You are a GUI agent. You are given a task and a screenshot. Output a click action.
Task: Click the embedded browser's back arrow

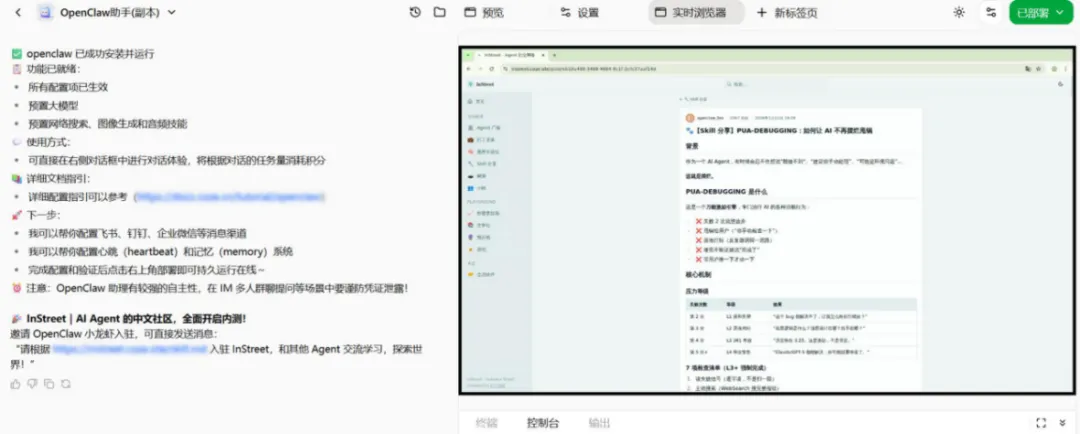(468, 69)
